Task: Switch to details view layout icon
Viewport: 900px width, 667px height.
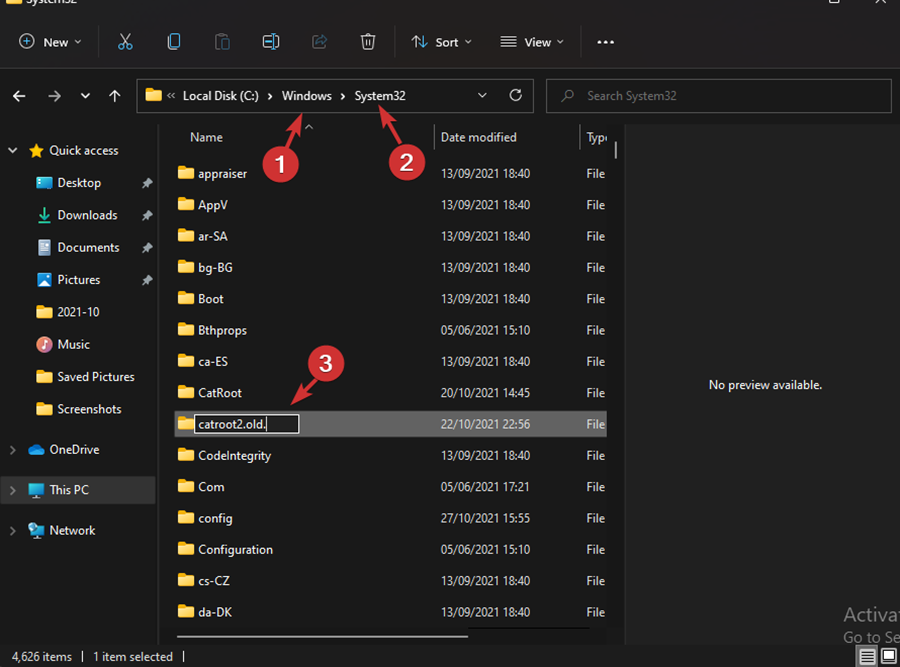Action: coord(867,656)
